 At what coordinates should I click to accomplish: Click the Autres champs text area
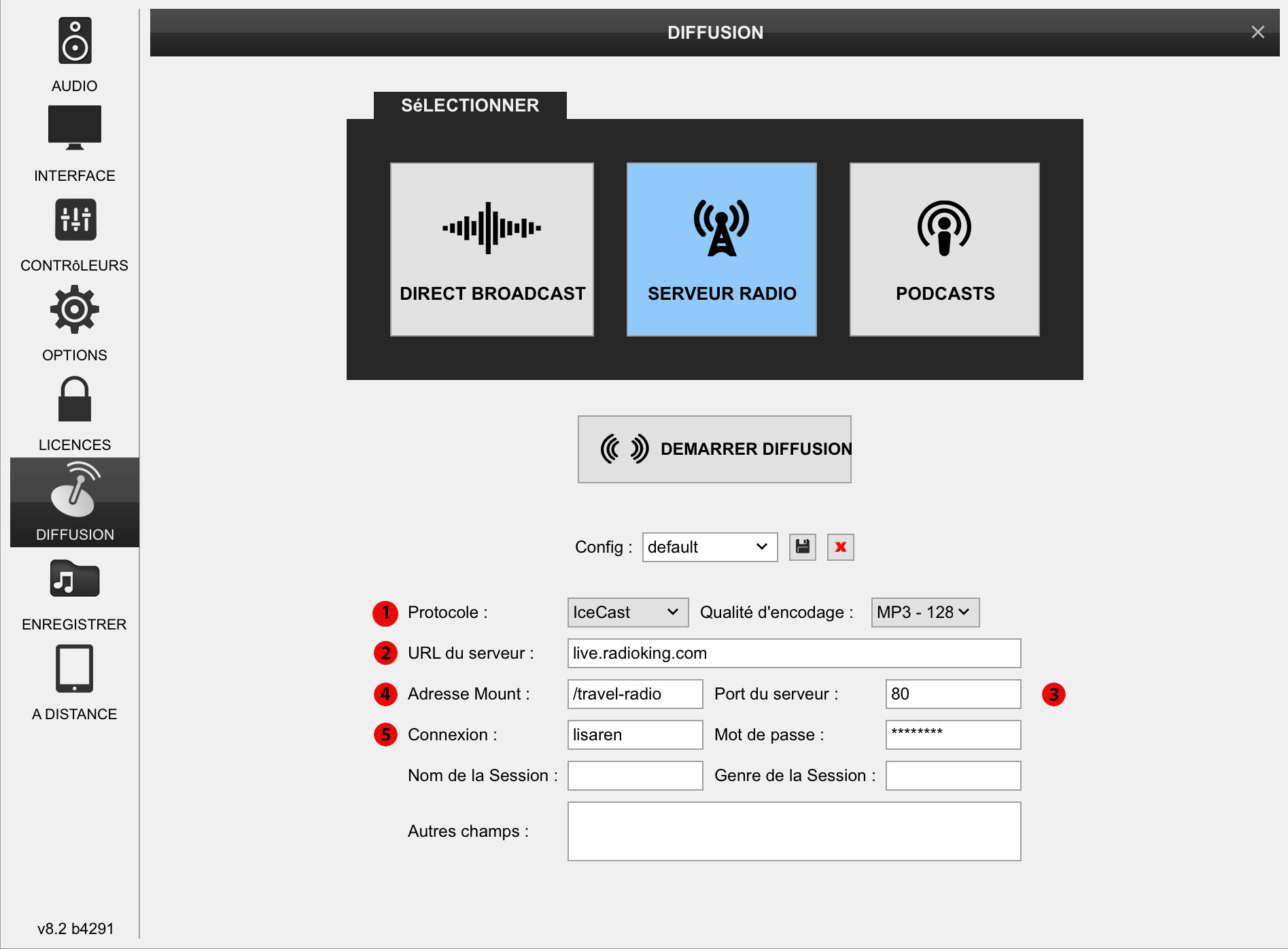[x=794, y=831]
